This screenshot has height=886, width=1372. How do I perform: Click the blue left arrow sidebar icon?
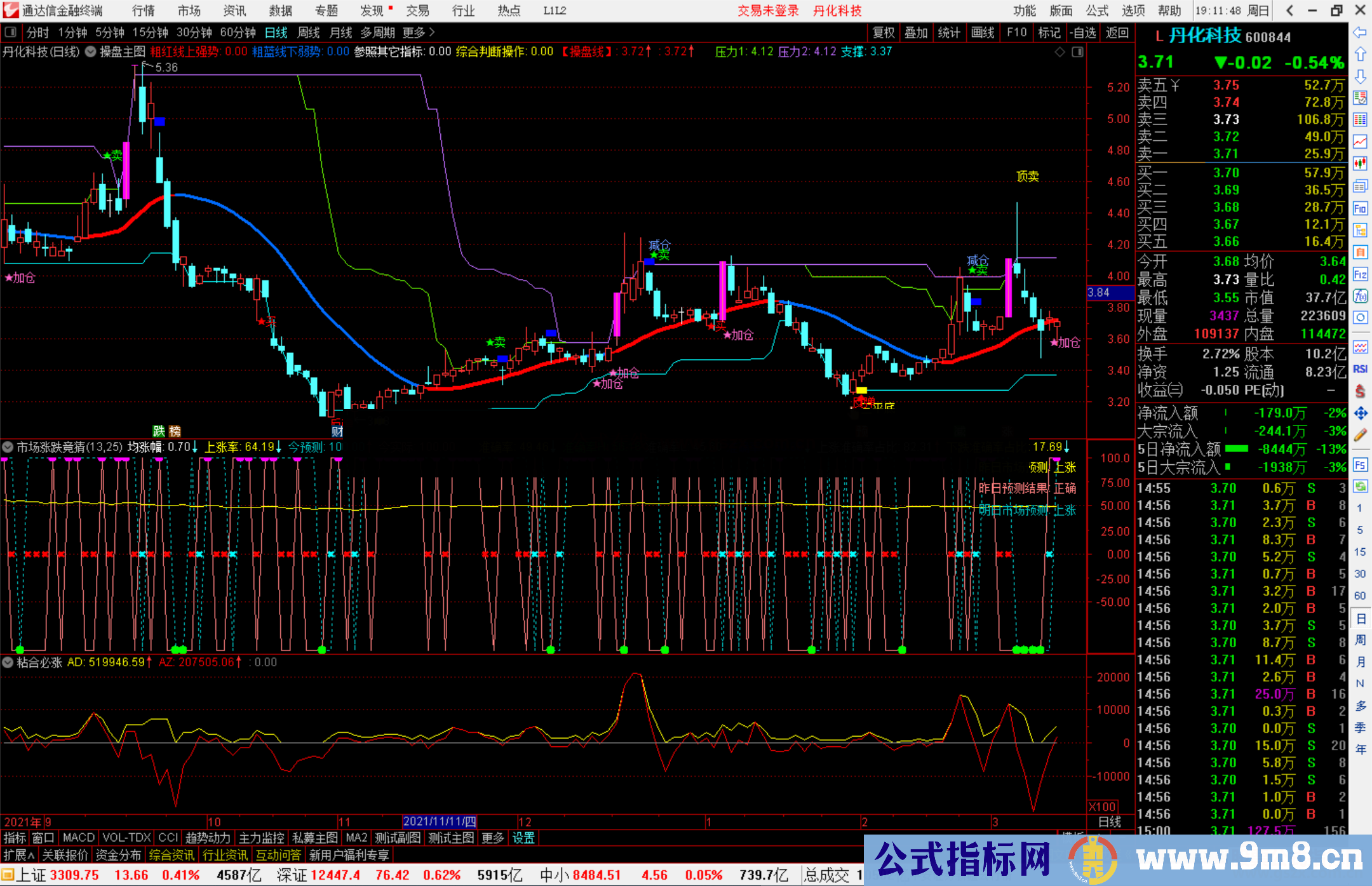[1360, 32]
